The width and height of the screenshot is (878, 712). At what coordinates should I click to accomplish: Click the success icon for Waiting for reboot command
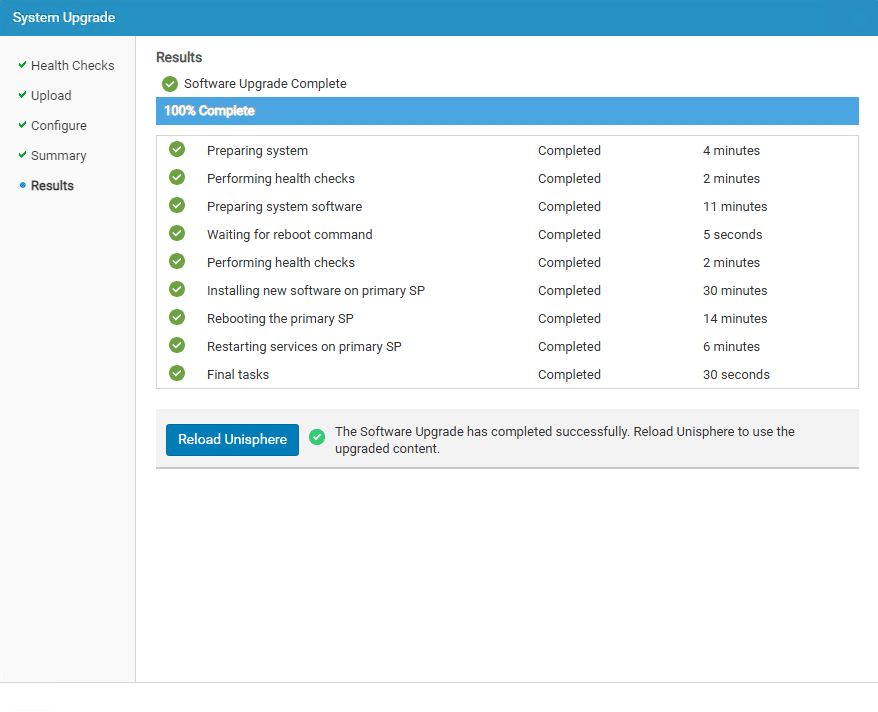click(177, 233)
